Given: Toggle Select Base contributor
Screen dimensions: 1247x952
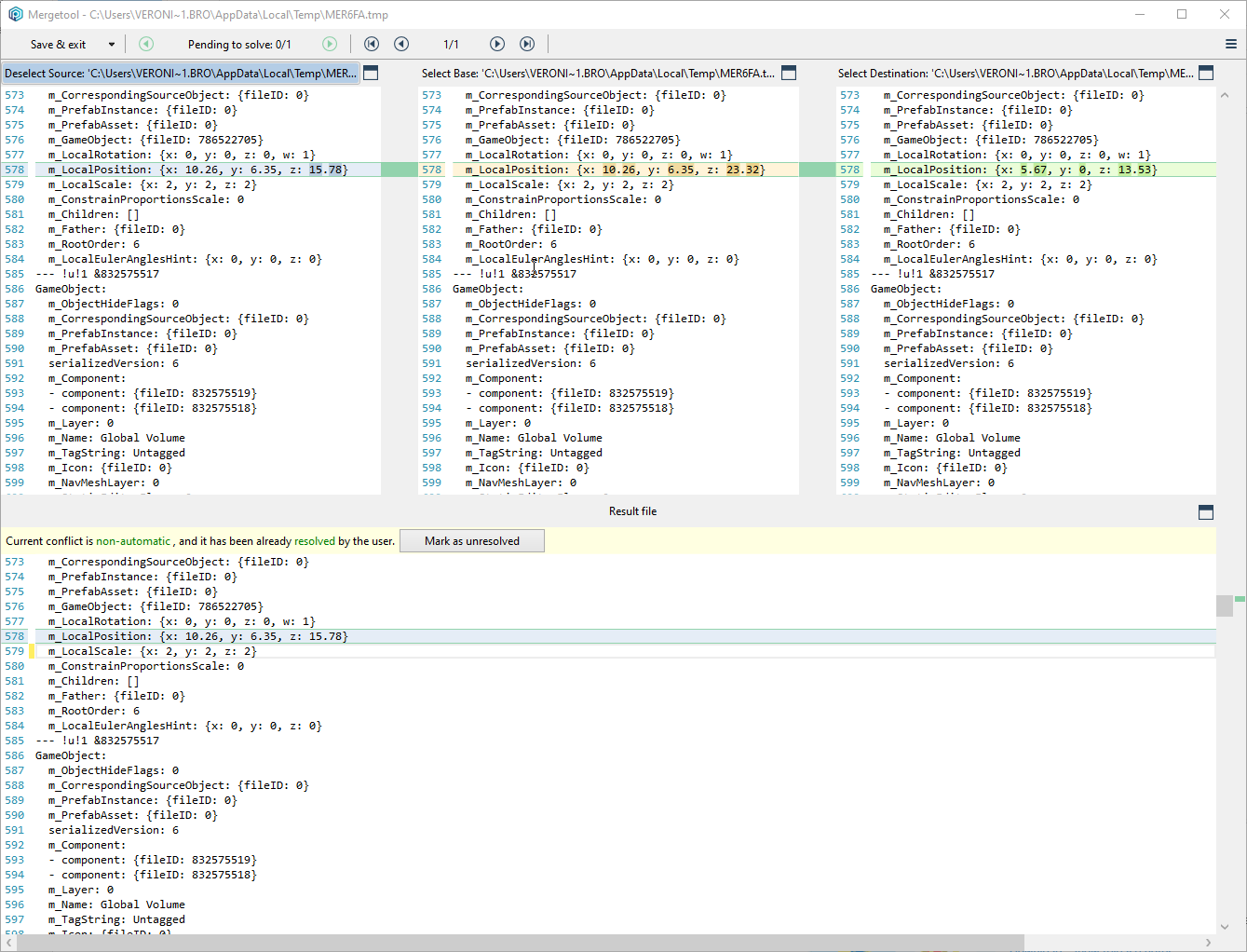Looking at the screenshot, I should click(597, 74).
